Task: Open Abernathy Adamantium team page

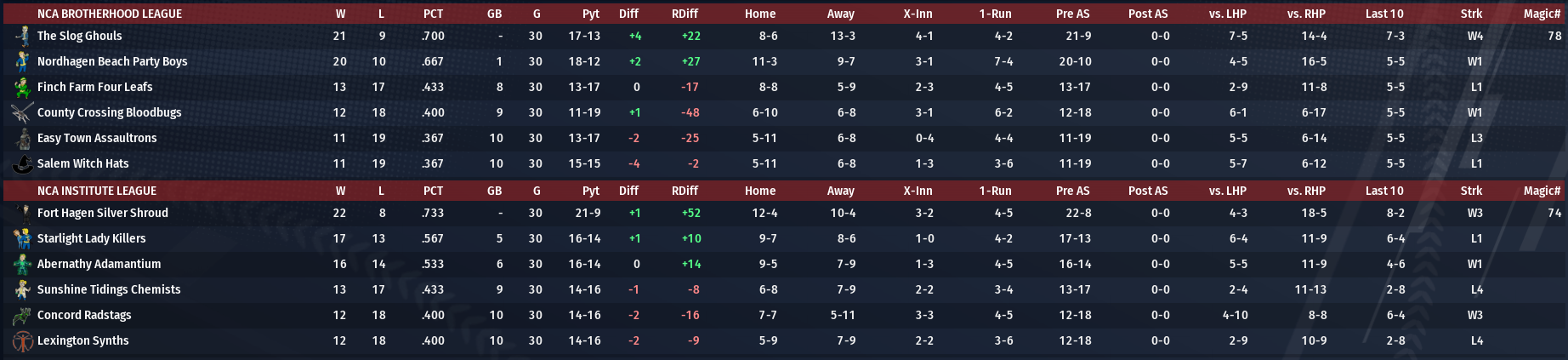Action: [x=99, y=264]
